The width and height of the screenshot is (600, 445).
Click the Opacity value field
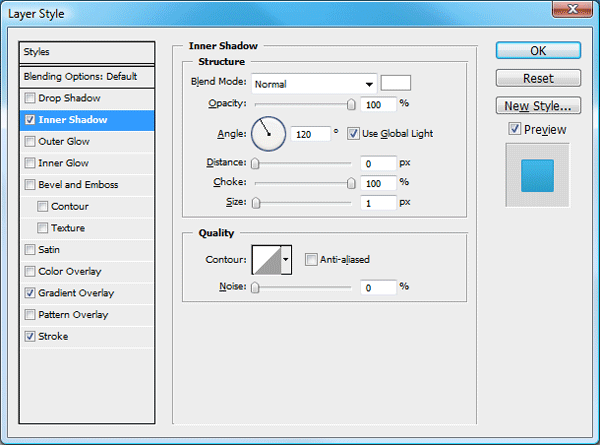[378, 104]
